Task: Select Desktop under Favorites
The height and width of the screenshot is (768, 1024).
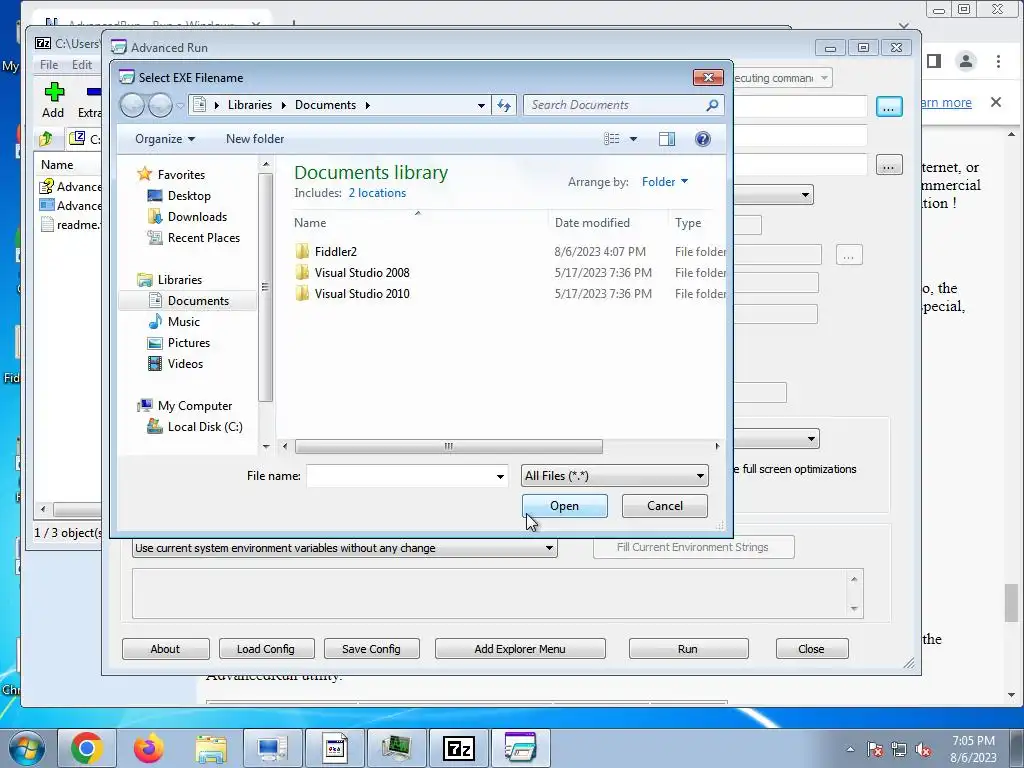Action: (x=189, y=195)
